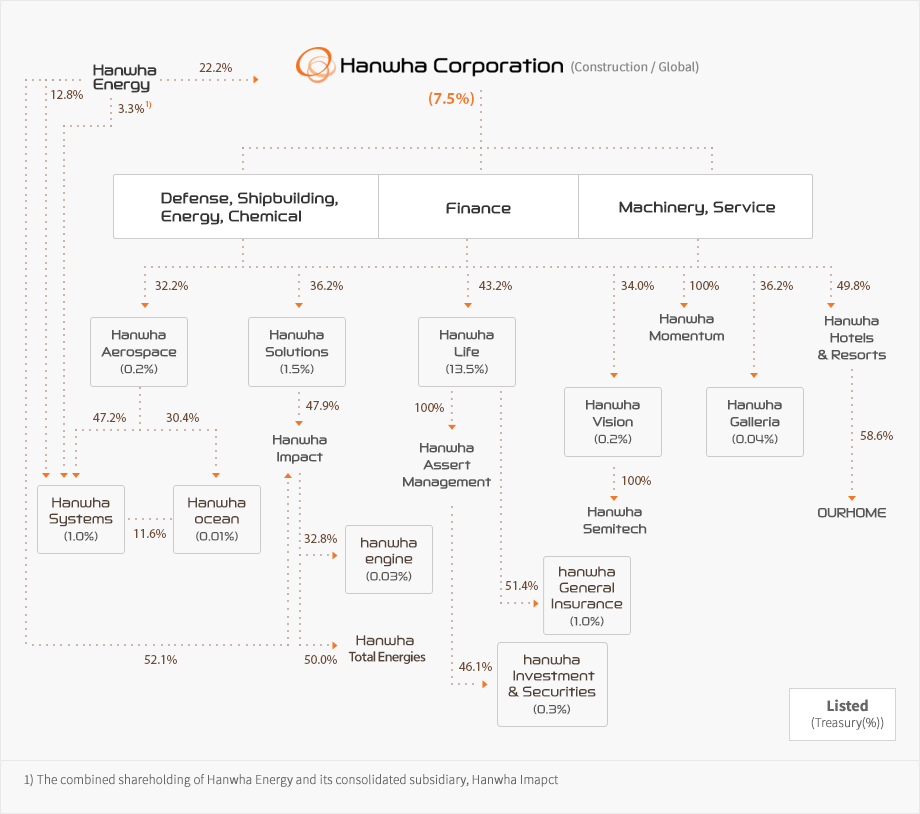Click the Hanwha Energy label
Image resolution: width=920 pixels, height=814 pixels.
(x=121, y=77)
